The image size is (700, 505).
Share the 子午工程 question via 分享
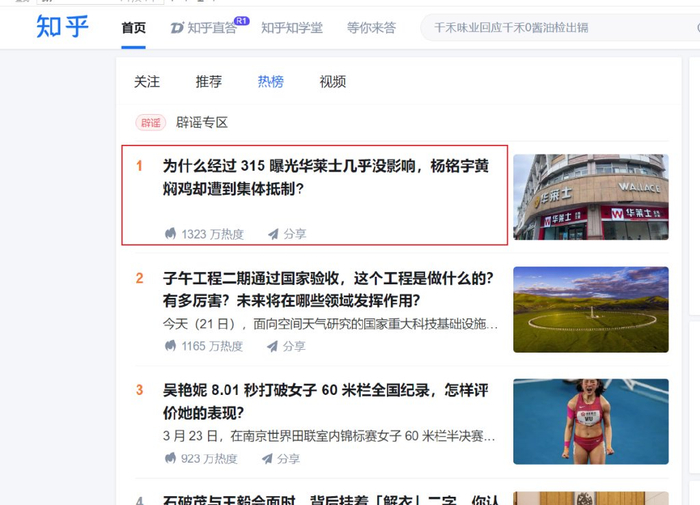[294, 346]
